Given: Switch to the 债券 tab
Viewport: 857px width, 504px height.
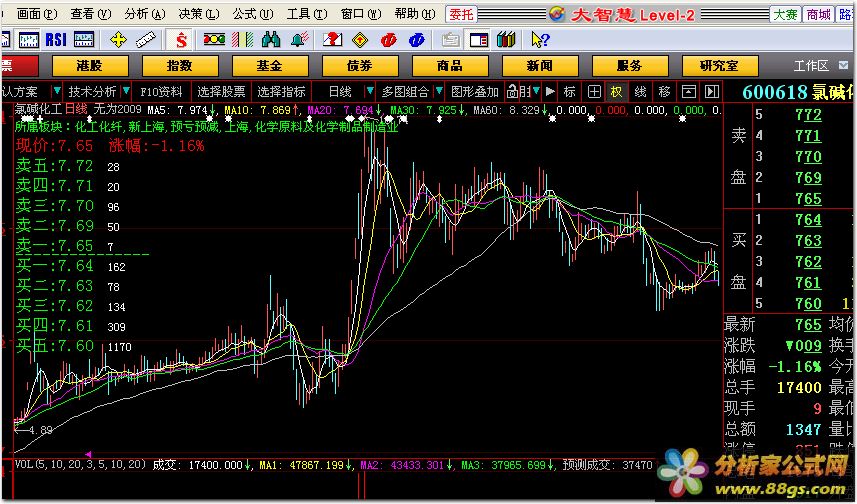Looking at the screenshot, I should pos(360,66).
